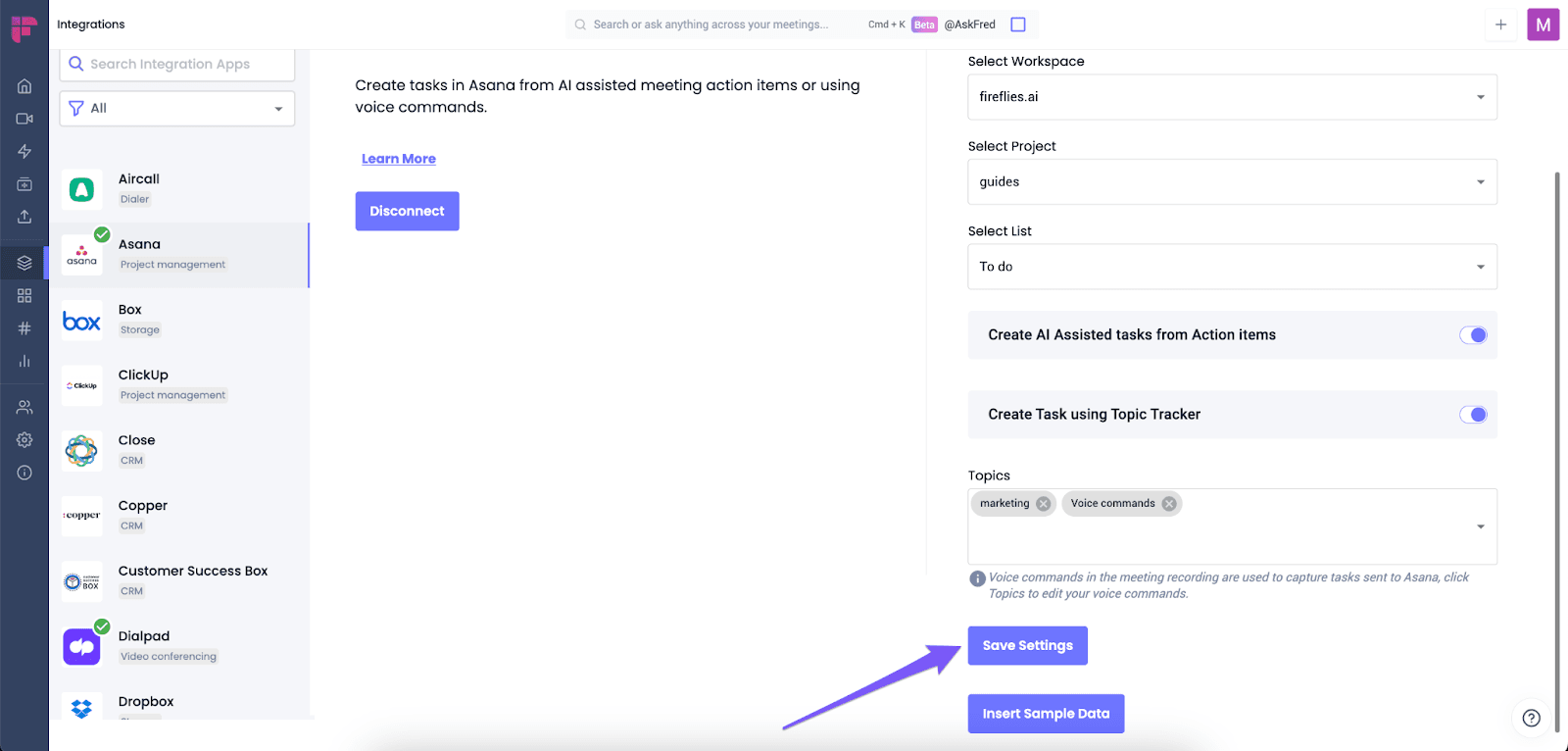Select the Dropbox integration logo

pos(82,707)
